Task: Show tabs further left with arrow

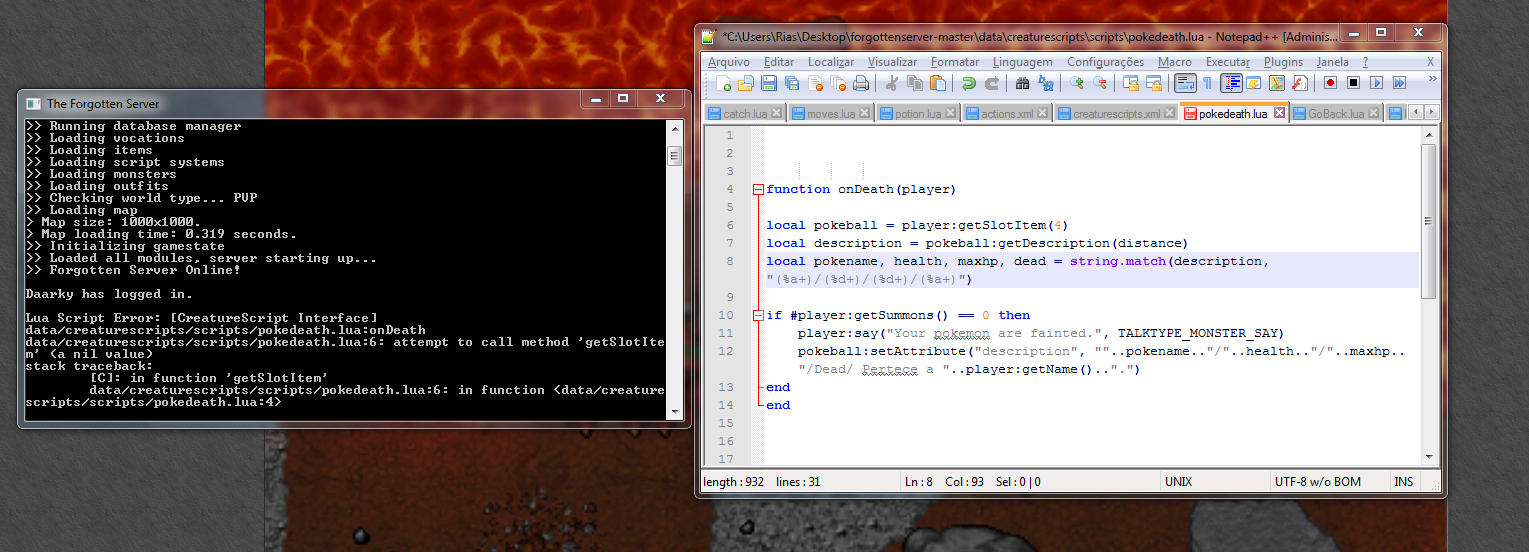Action: 1415,113
